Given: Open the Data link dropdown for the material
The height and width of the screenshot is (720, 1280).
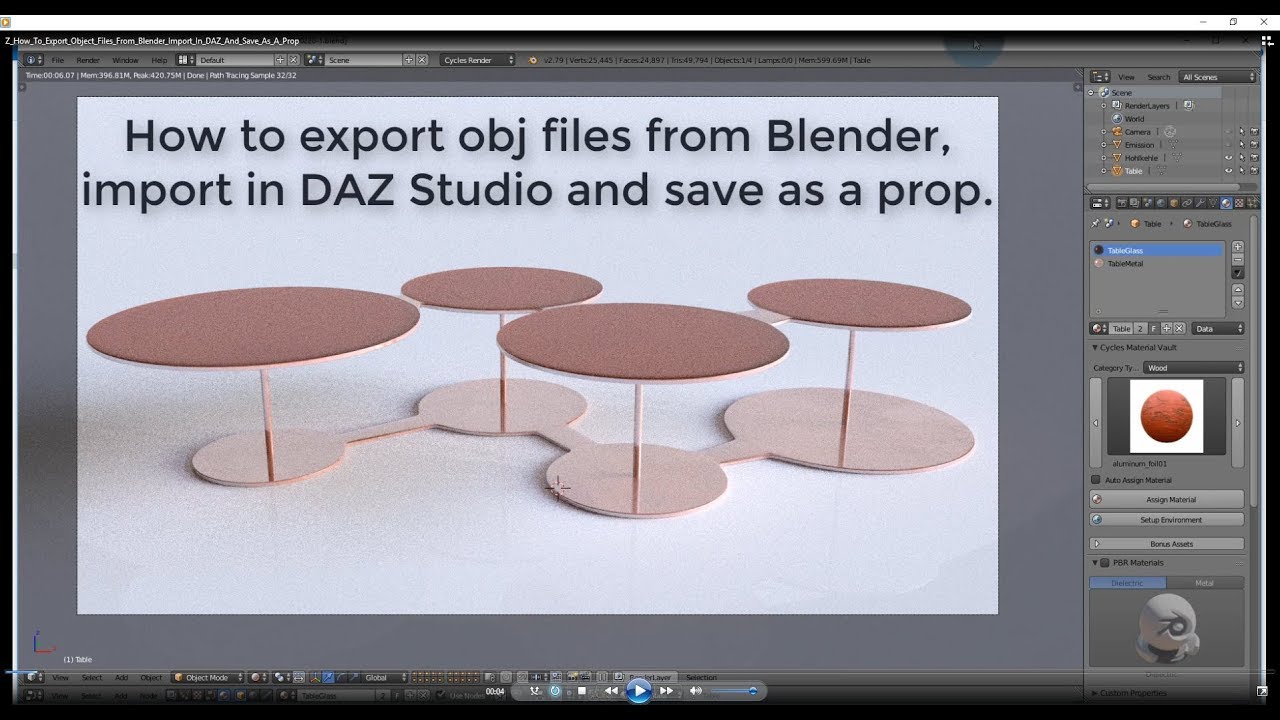Looking at the screenshot, I should pos(1218,328).
